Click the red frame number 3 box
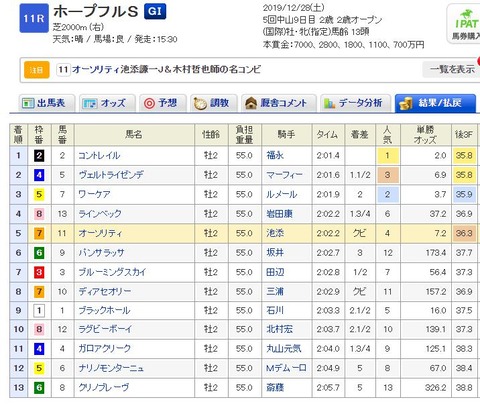480x410 pixels. click(39, 272)
